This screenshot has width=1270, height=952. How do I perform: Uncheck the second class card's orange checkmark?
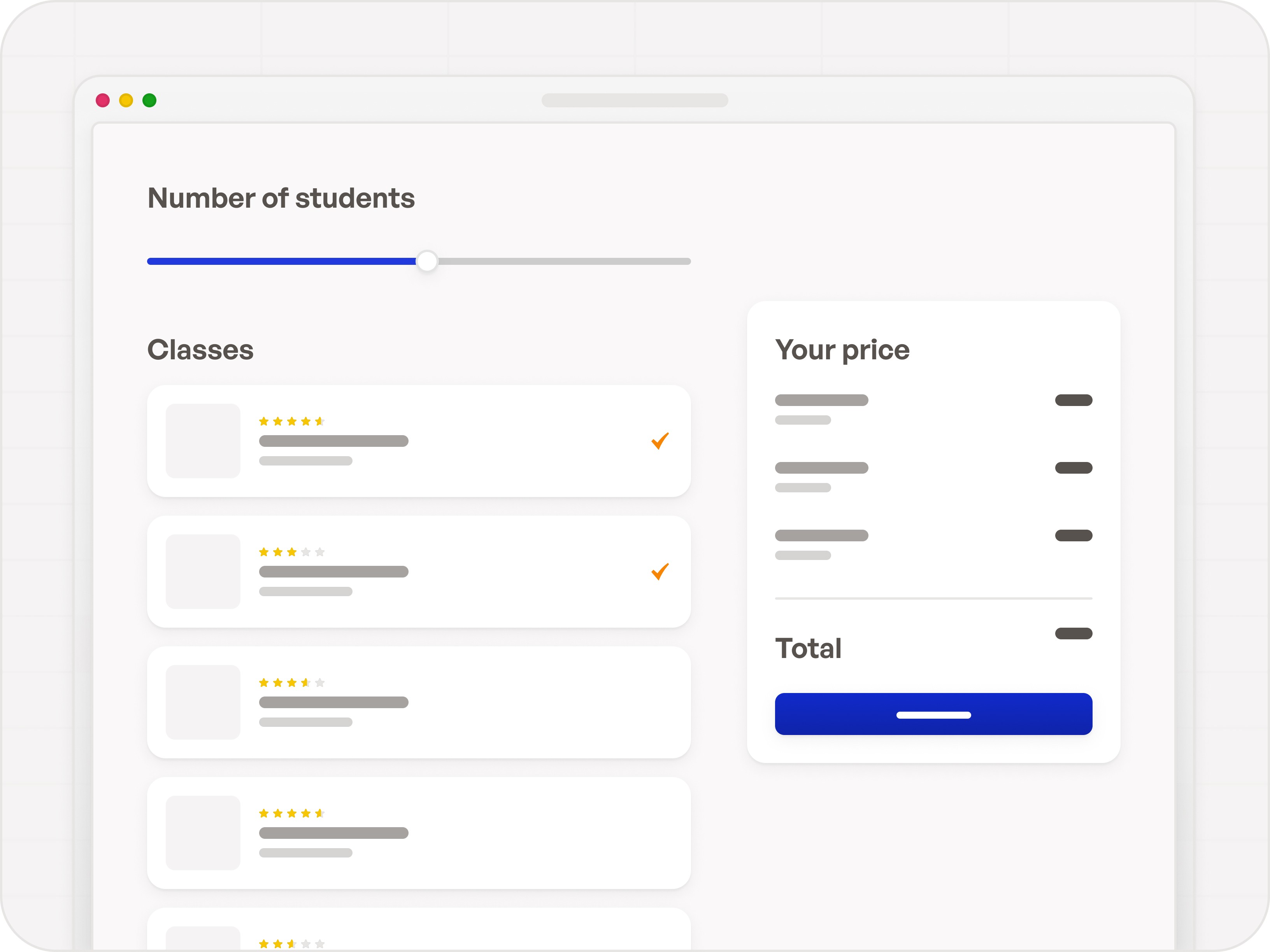coord(660,572)
